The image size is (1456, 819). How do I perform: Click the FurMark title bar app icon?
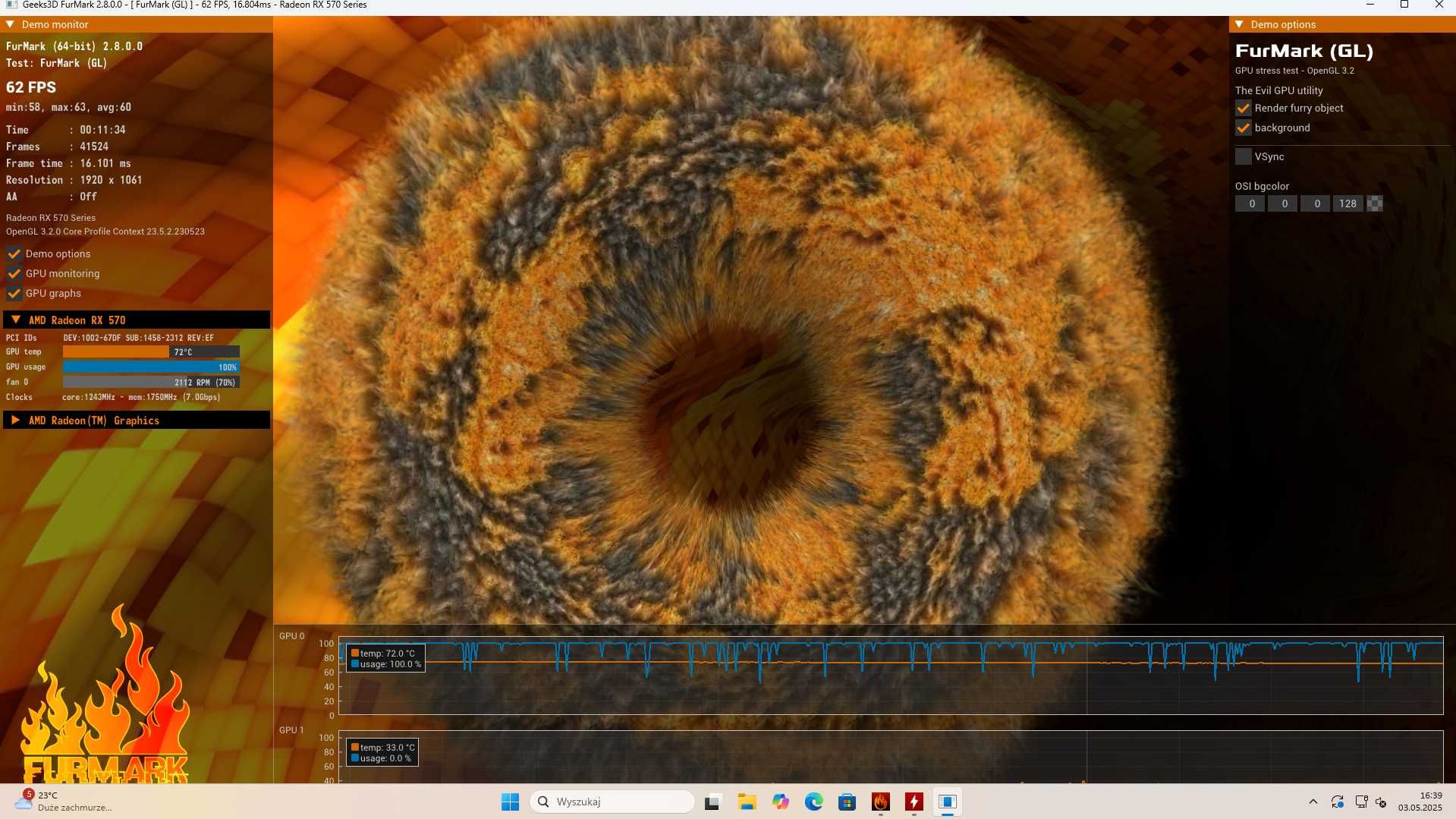[x=11, y=5]
